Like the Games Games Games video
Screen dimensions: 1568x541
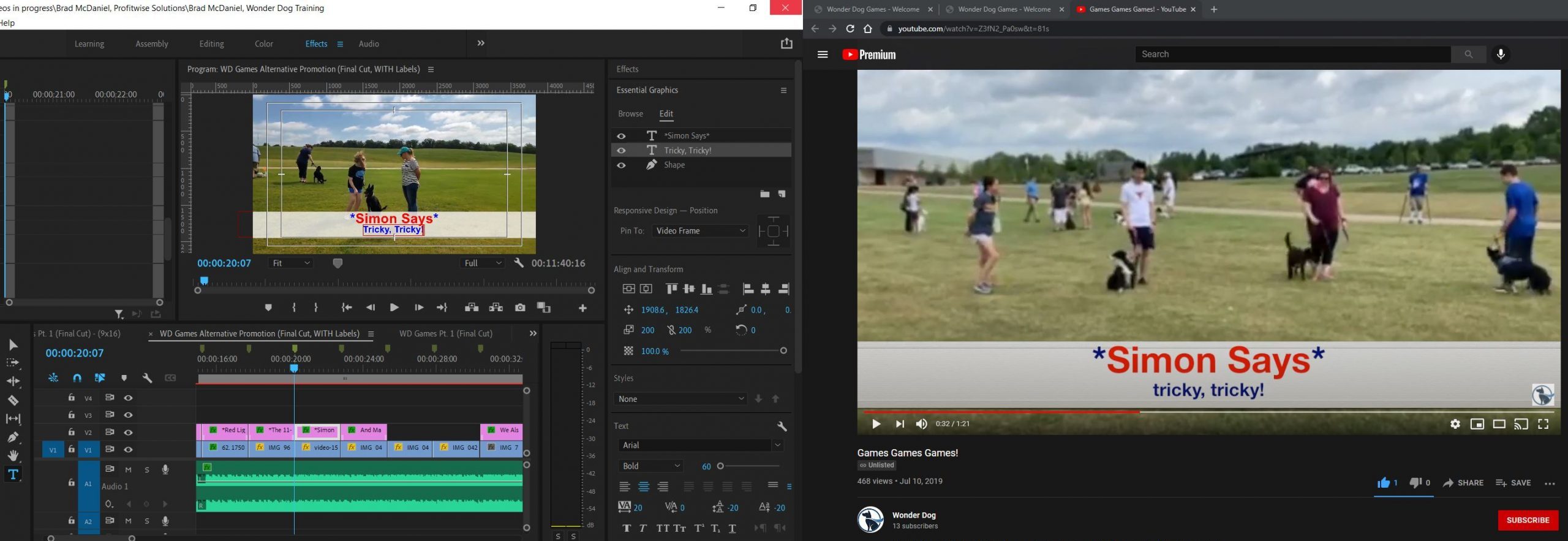1387,483
